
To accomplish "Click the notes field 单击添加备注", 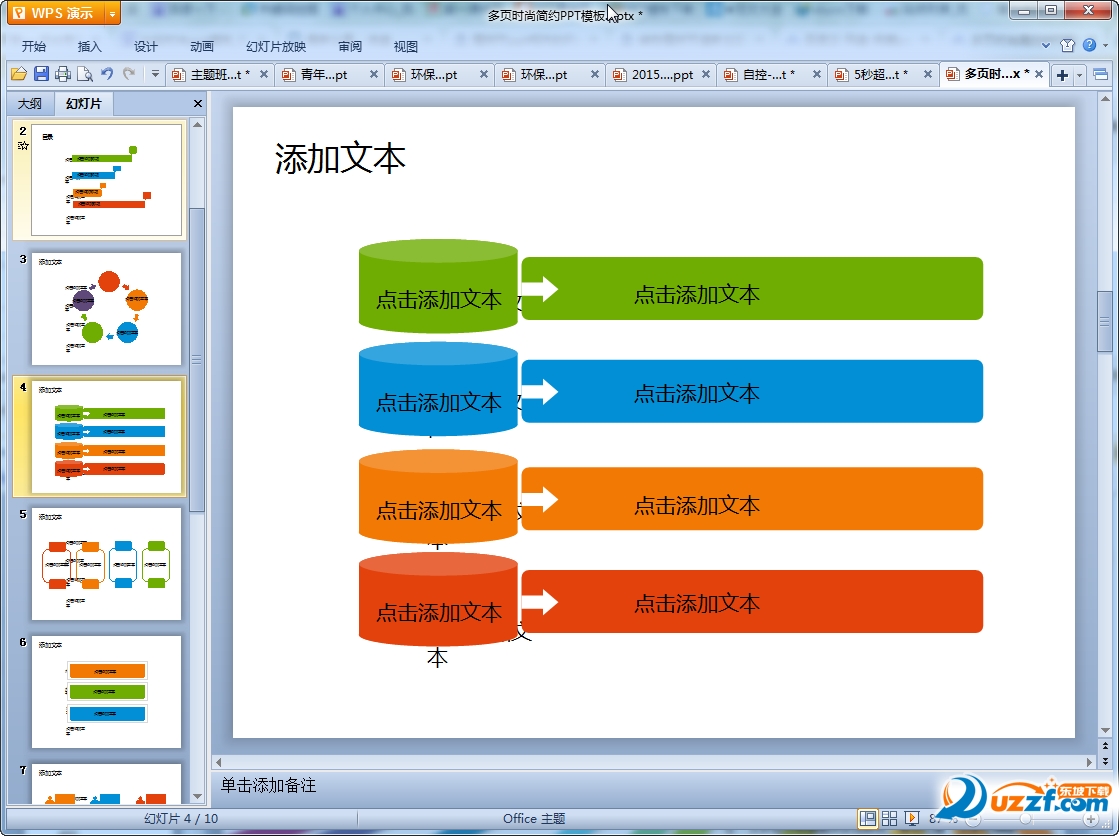I will [x=268, y=785].
